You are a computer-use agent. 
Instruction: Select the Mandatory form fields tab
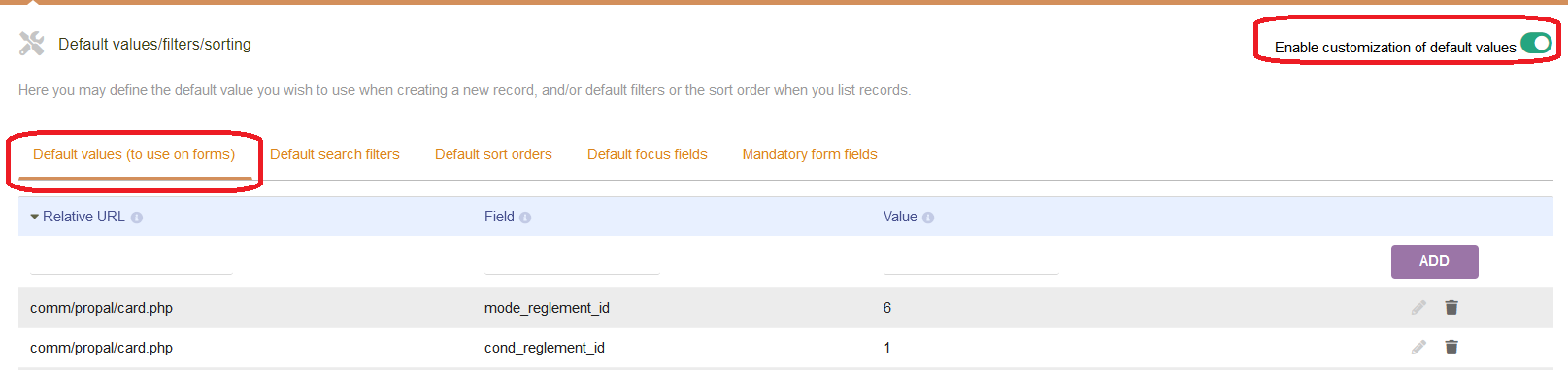pos(810,154)
